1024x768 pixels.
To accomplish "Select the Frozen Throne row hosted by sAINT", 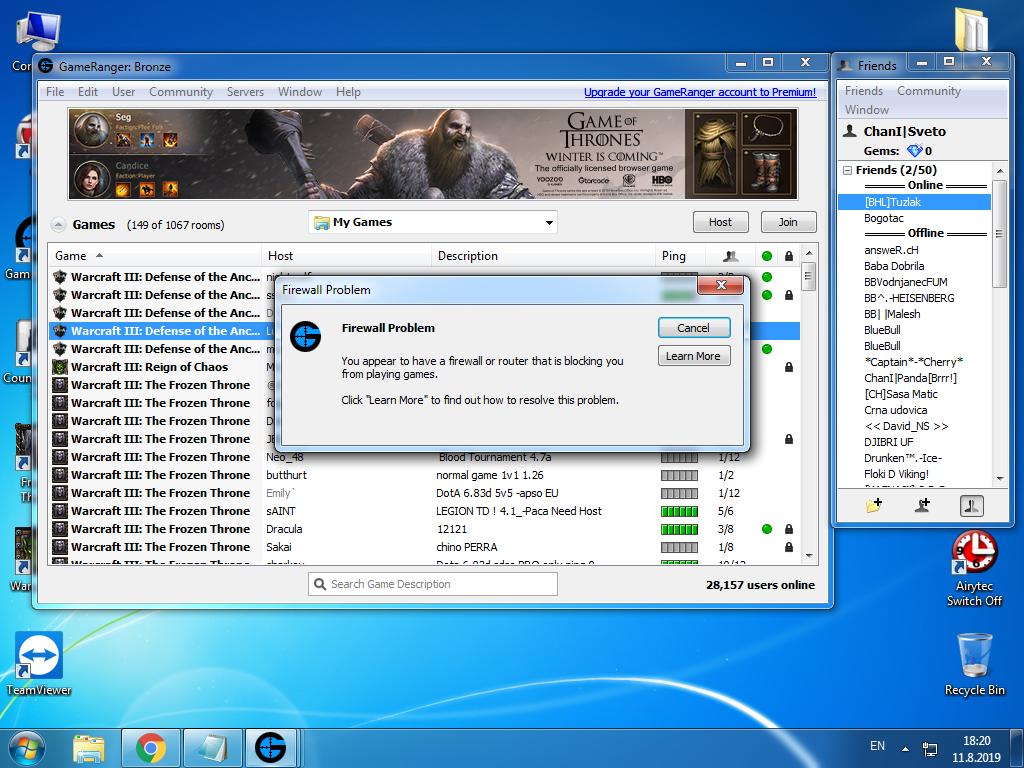I will (x=424, y=511).
